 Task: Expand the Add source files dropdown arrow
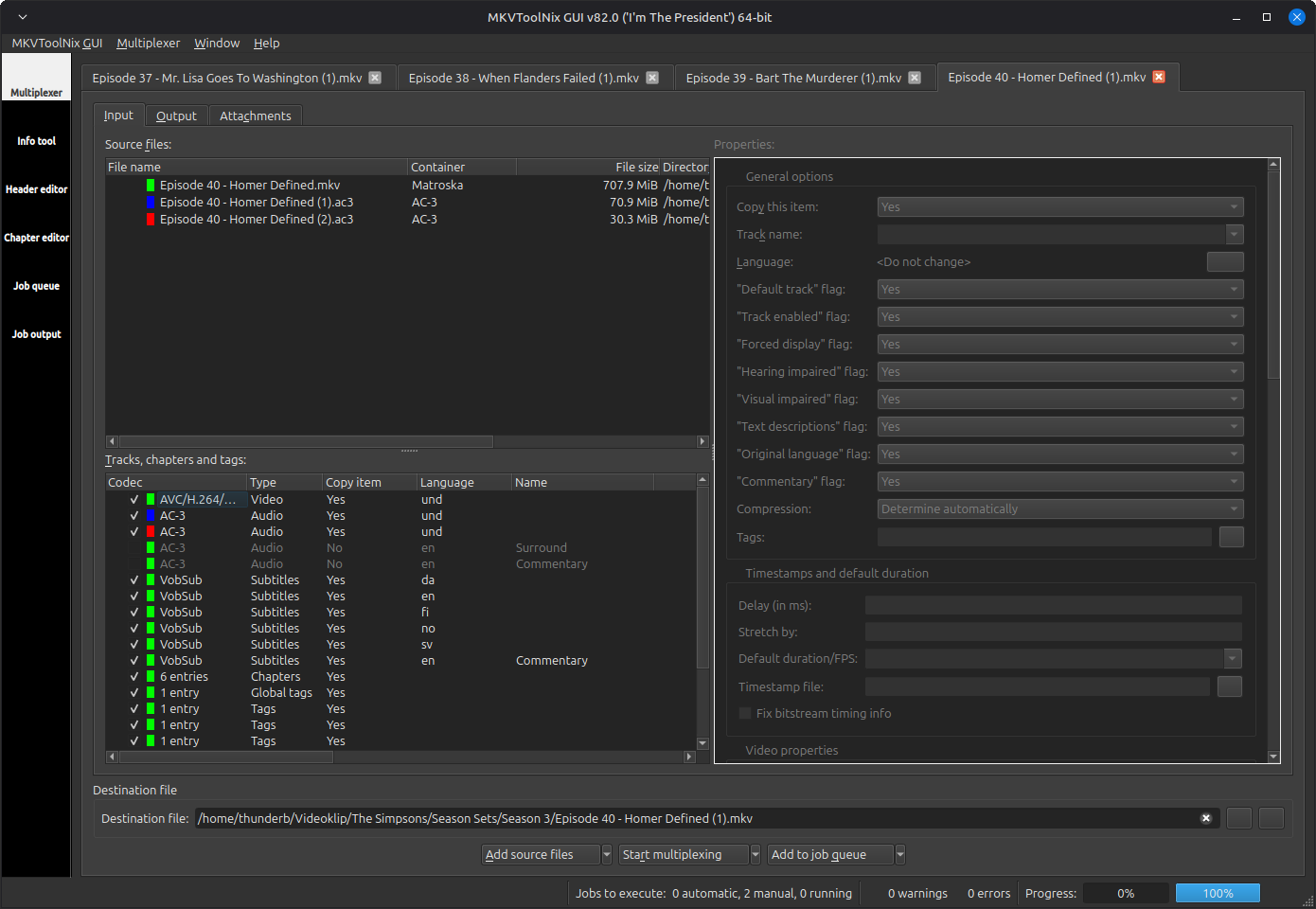click(x=607, y=855)
